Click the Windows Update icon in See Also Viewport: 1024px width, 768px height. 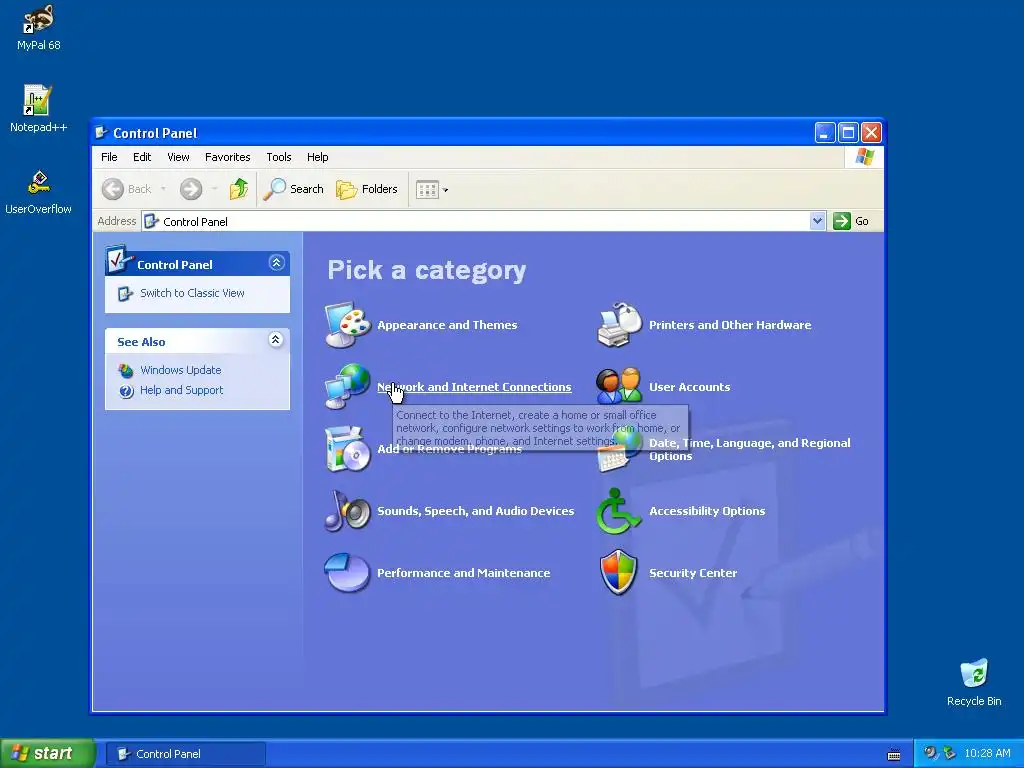[x=126, y=370]
